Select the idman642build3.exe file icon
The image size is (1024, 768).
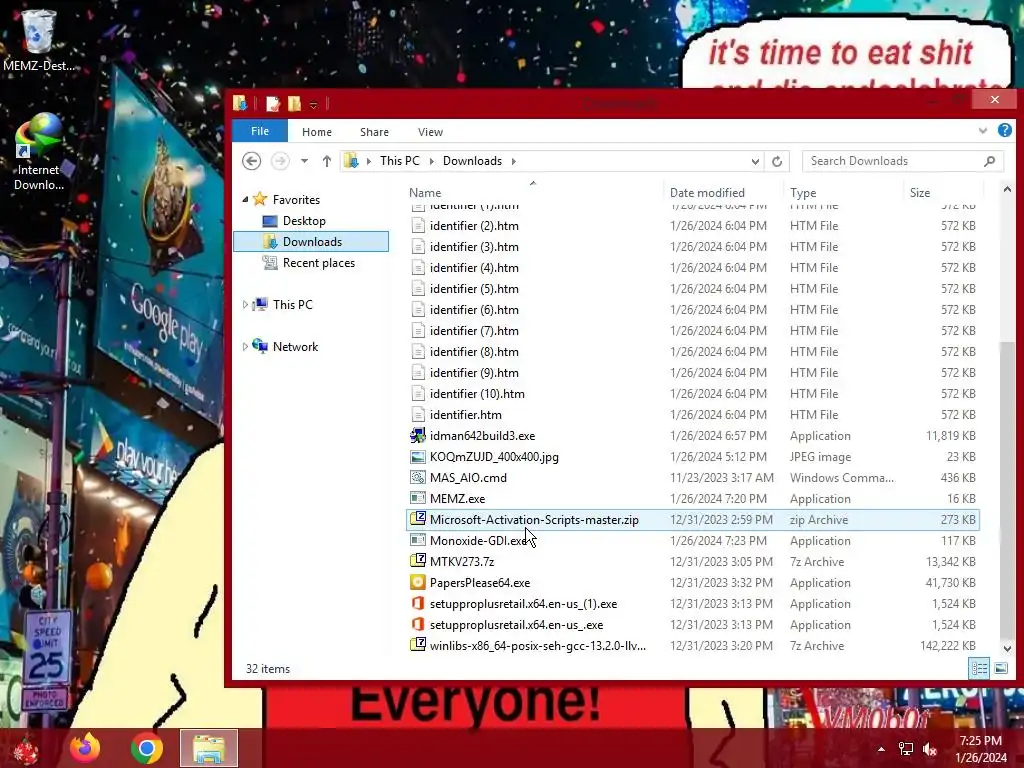point(418,436)
